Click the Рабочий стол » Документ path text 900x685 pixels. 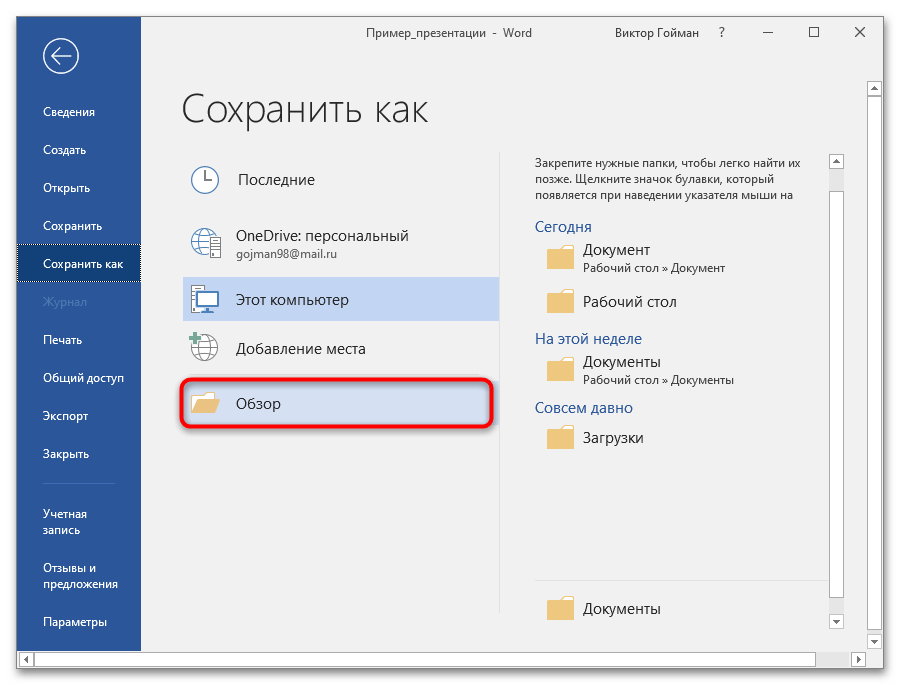click(x=654, y=268)
